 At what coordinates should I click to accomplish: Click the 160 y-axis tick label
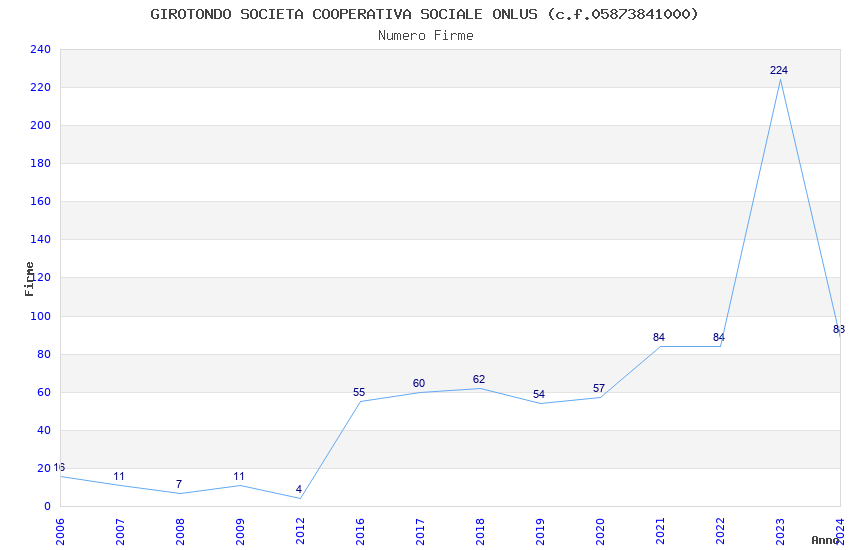pos(40,201)
